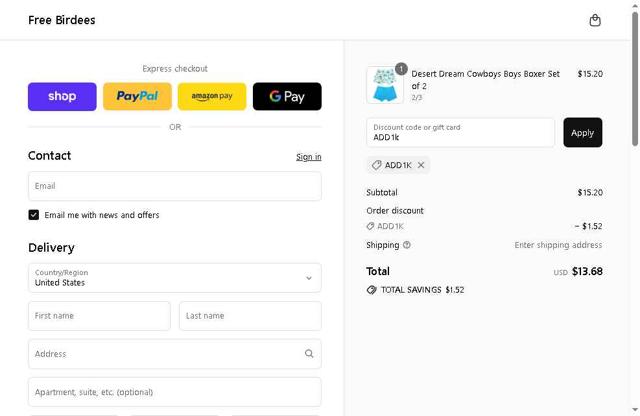Click the '− $1.52' discount amount
The width and height of the screenshot is (640, 416).
coord(588,226)
